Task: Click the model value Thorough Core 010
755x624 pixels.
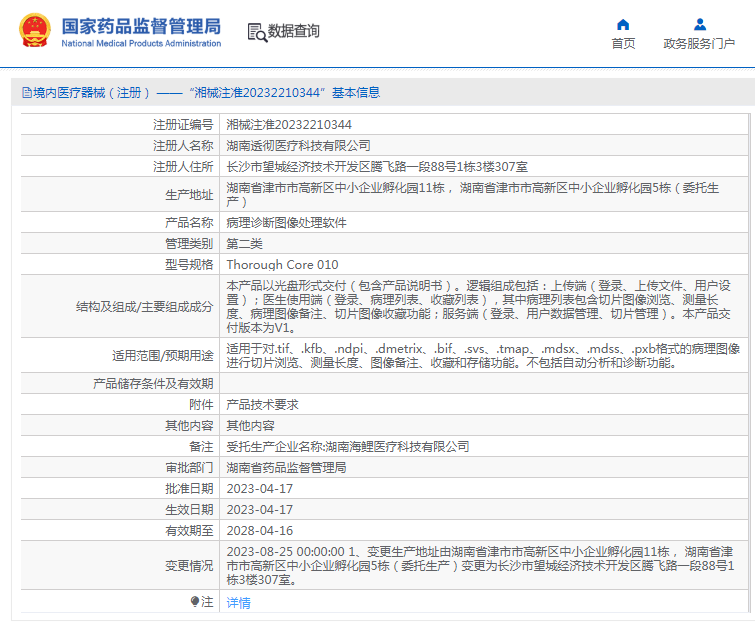Action: [283, 264]
